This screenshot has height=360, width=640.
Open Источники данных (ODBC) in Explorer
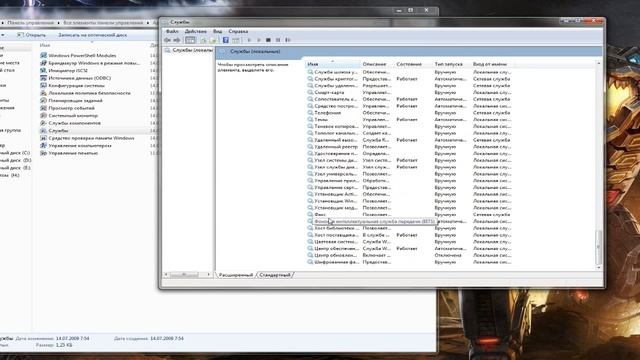(x=76, y=78)
